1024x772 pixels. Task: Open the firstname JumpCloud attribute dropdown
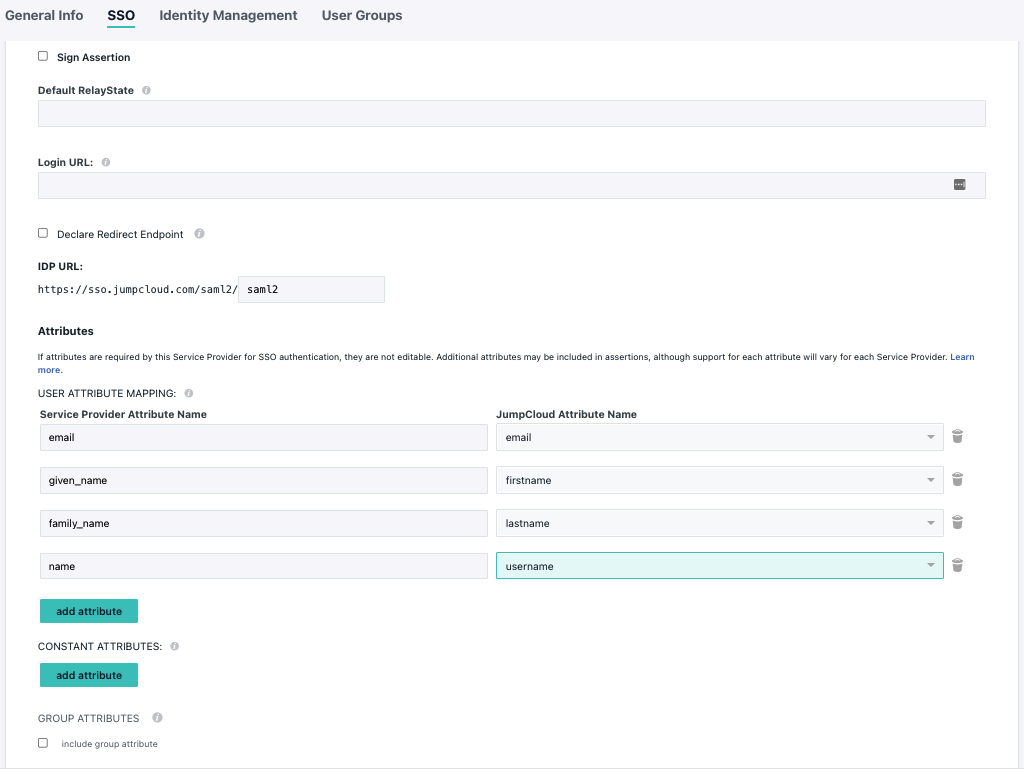(720, 480)
